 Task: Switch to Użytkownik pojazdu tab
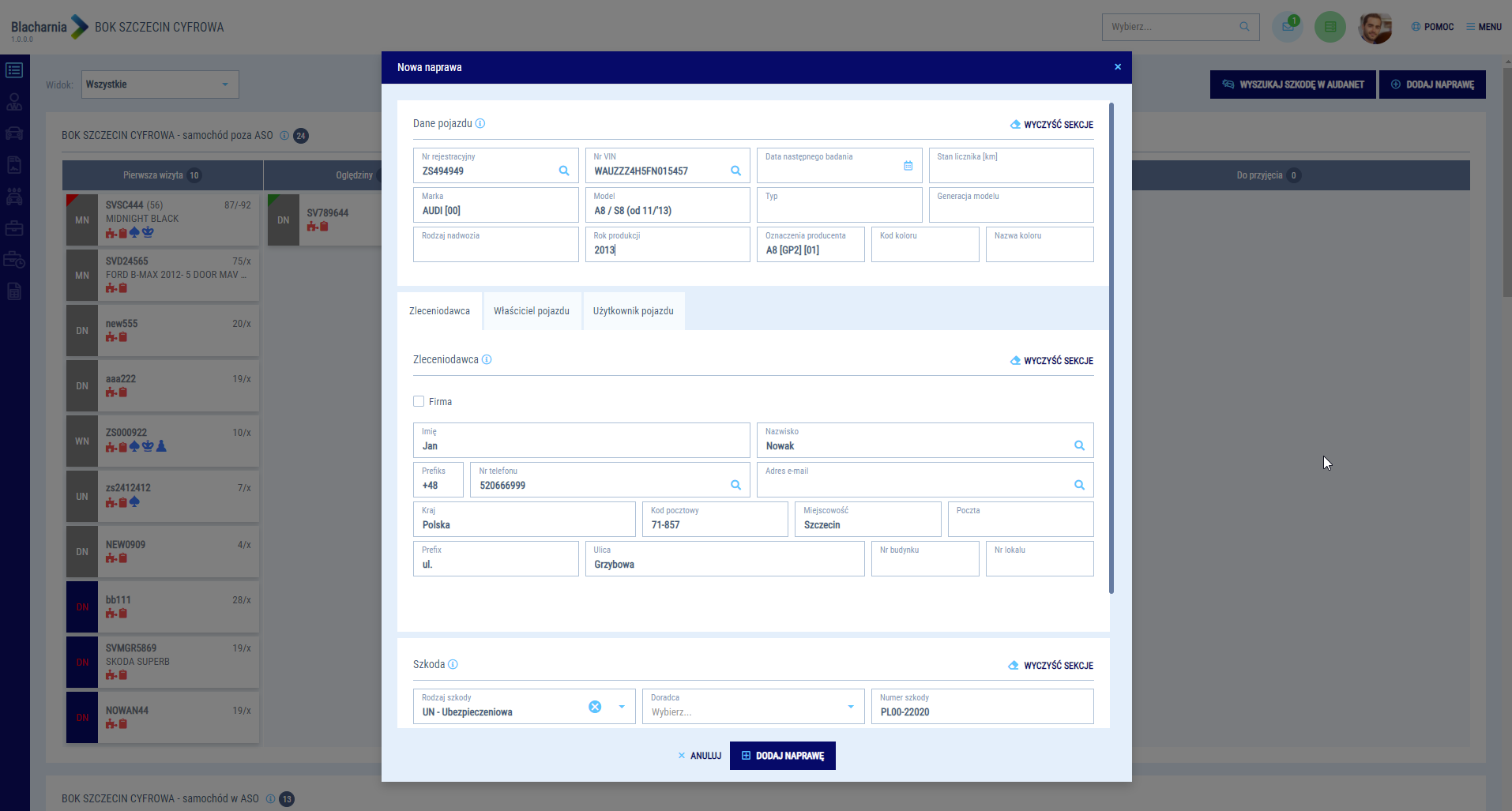tap(633, 311)
